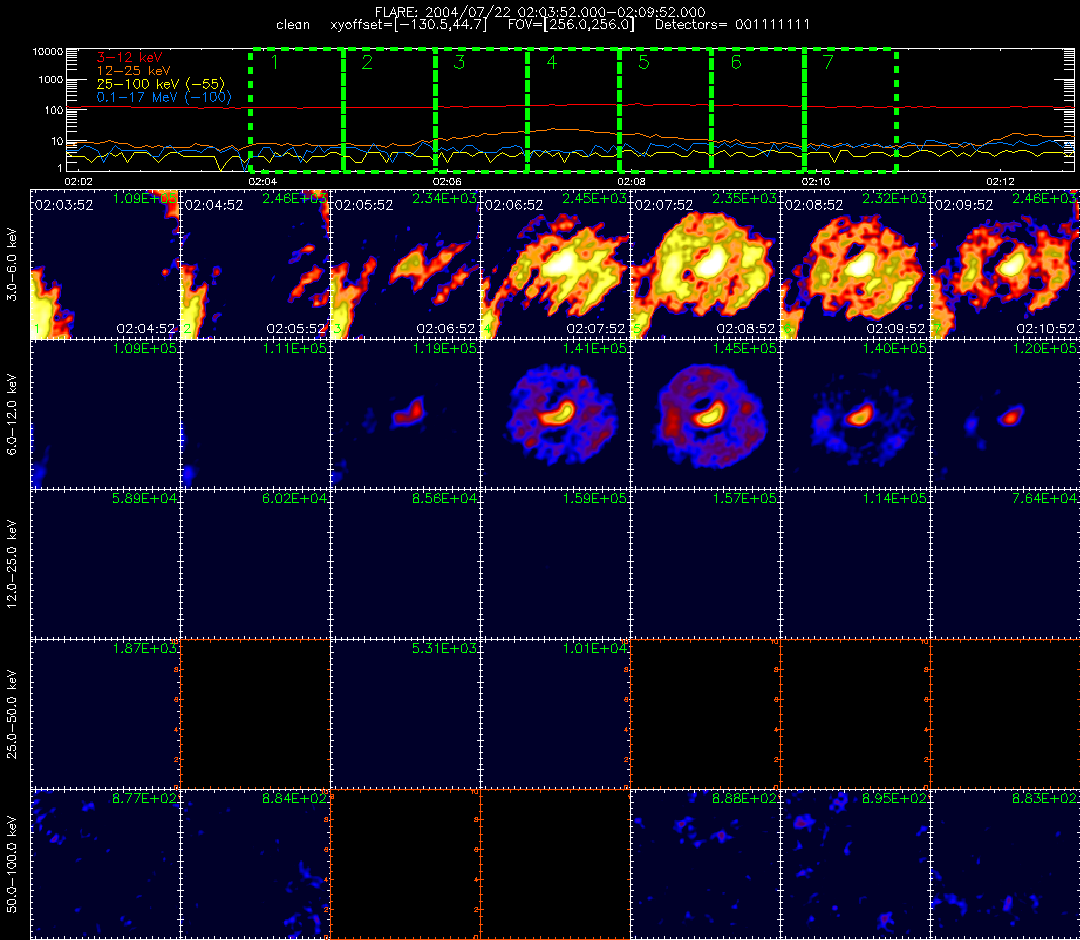1080x940 pixels.
Task: Select 12.0-25.0 keV image labeled 7.64E+04
Action: [1006, 564]
